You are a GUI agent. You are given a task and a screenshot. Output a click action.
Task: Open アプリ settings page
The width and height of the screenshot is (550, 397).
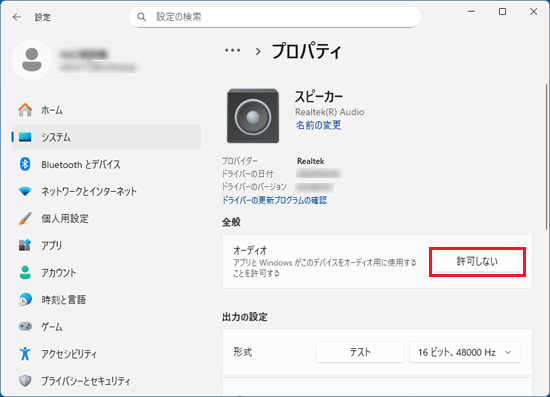pos(106,245)
